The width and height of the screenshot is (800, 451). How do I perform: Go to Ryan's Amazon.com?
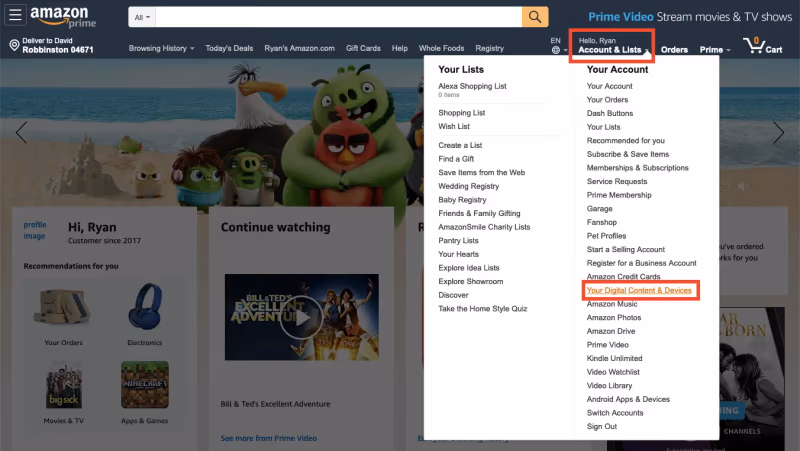tap(299, 48)
